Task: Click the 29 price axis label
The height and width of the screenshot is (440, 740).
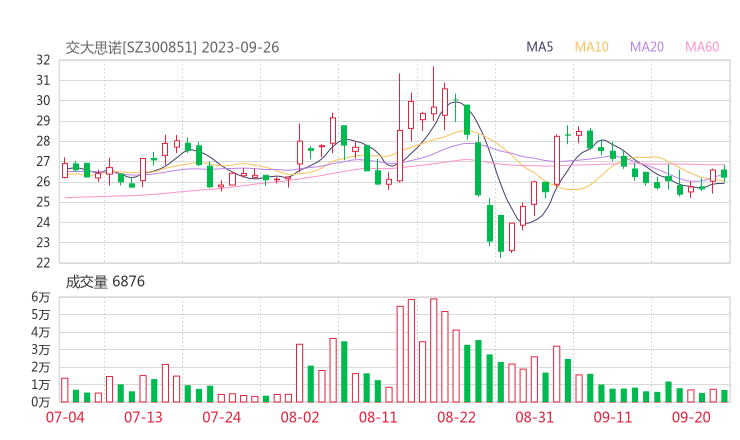Action: pos(43,121)
